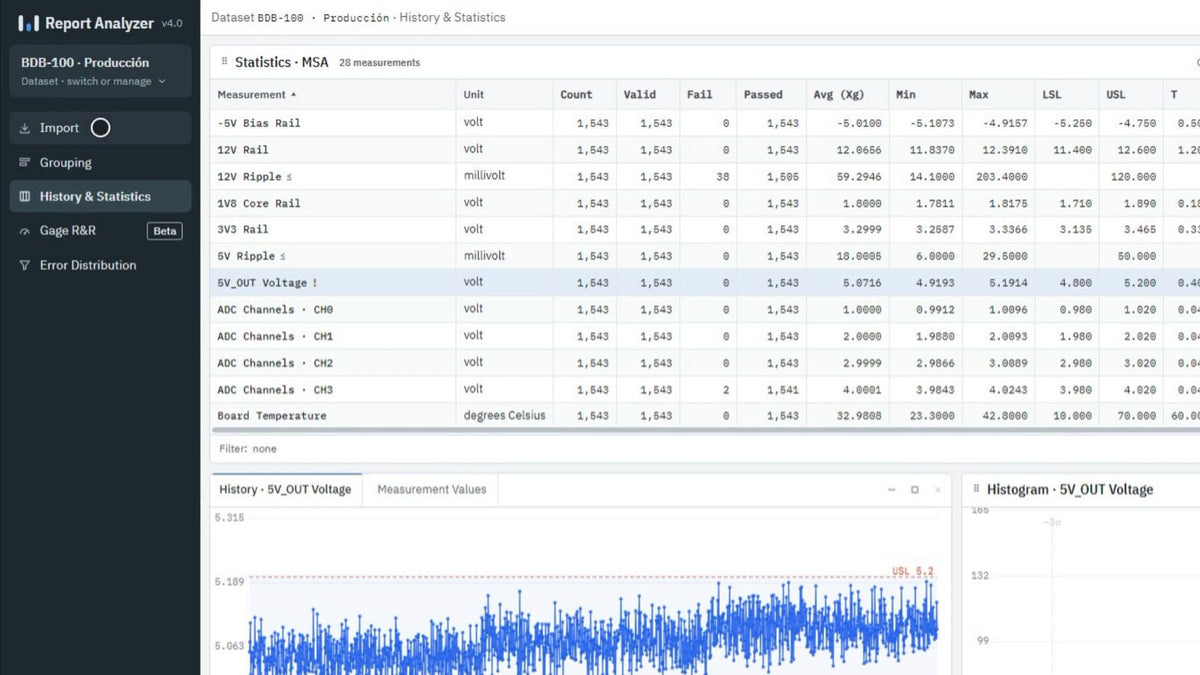Image resolution: width=1200 pixels, height=675 pixels.
Task: Click the ≤ symbol beside 12V Ripple
Action: click(x=289, y=177)
